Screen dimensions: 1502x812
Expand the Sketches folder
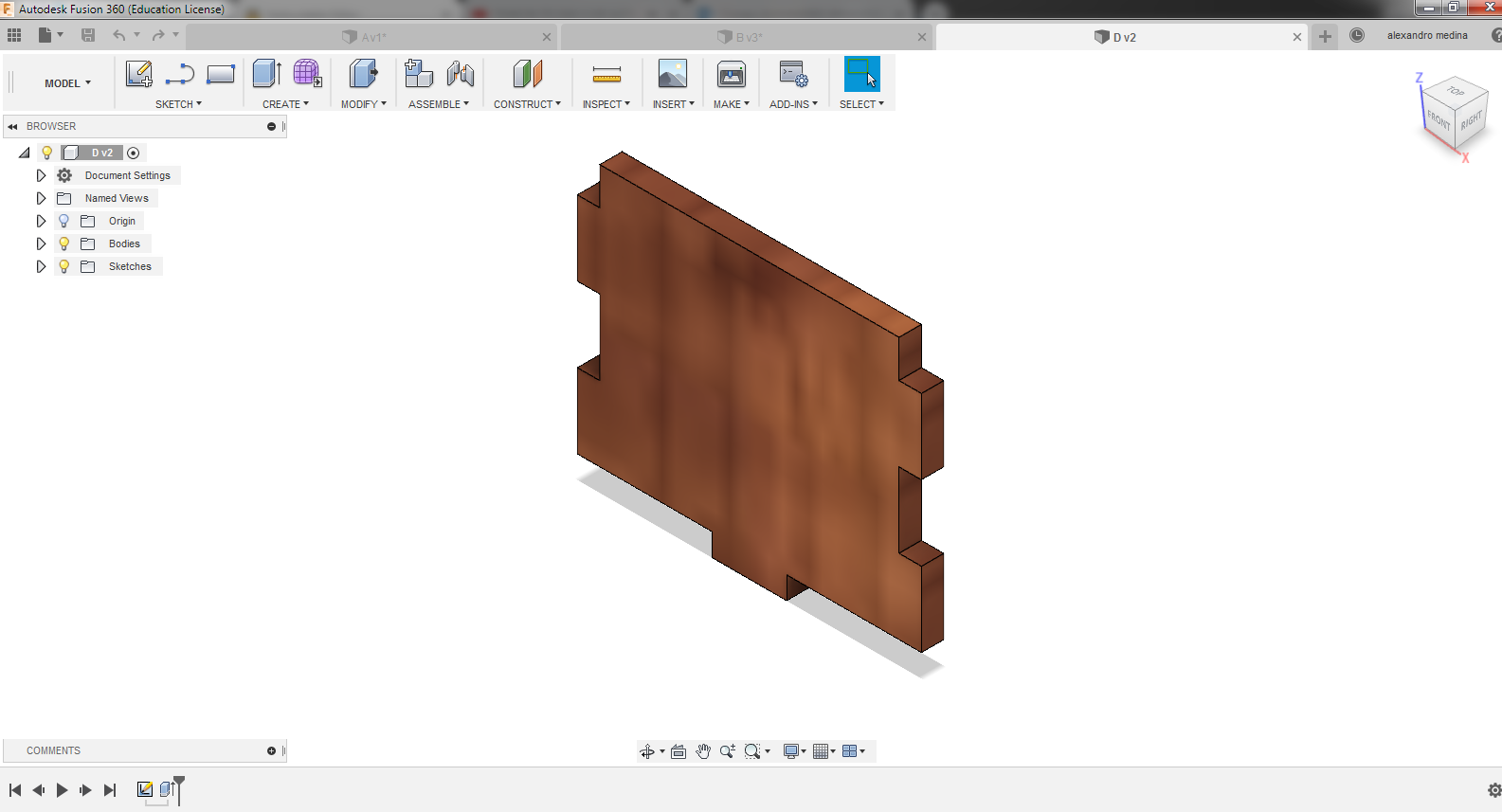[41, 266]
